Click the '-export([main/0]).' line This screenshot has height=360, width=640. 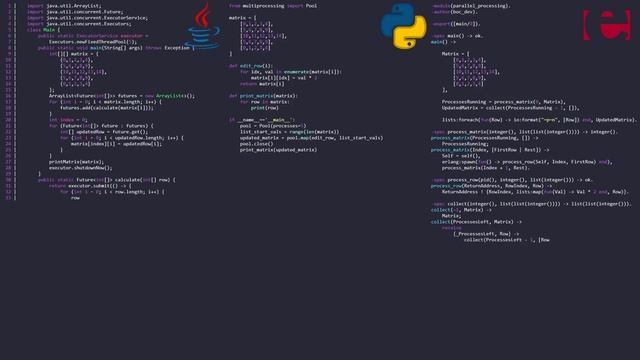click(x=456, y=24)
